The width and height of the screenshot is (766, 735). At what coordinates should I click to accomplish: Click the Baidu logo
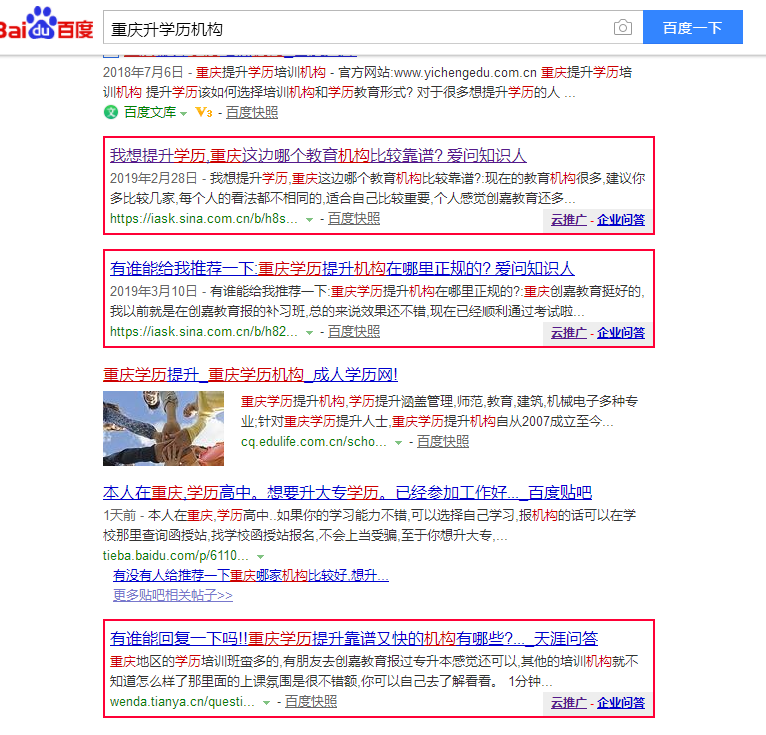coord(46,24)
